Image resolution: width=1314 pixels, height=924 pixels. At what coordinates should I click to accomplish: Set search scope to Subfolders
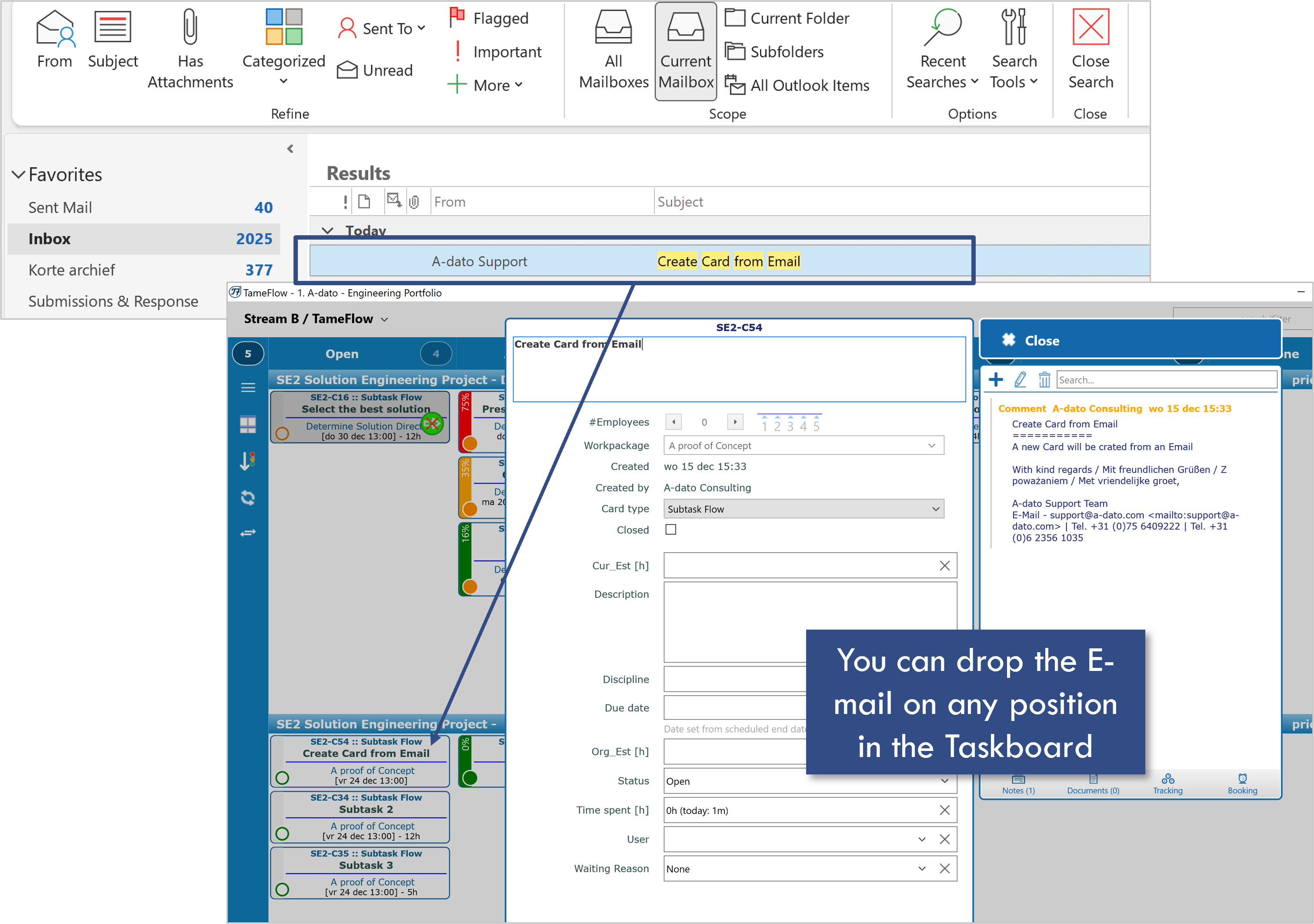point(774,51)
